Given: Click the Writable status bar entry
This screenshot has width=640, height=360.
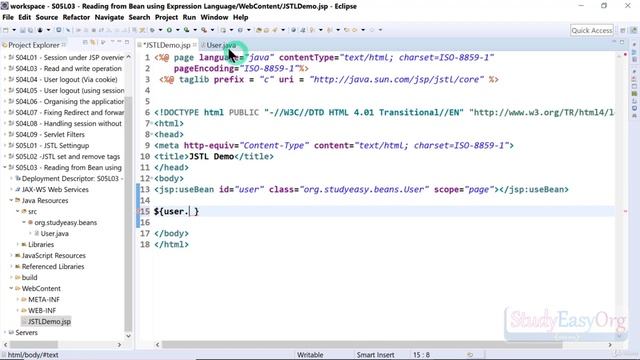Looking at the screenshot, I should tap(310, 355).
